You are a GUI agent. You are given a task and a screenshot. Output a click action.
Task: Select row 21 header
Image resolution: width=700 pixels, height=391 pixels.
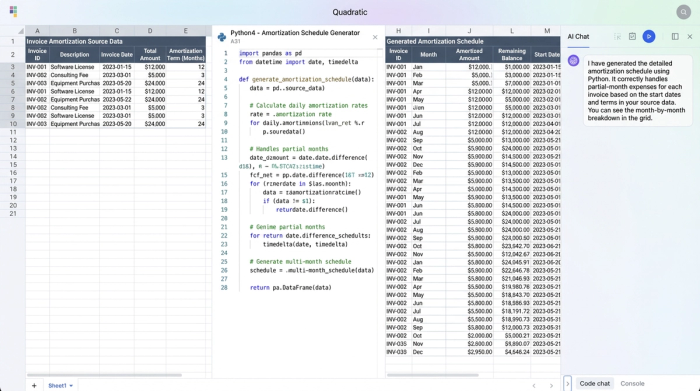point(12,213)
